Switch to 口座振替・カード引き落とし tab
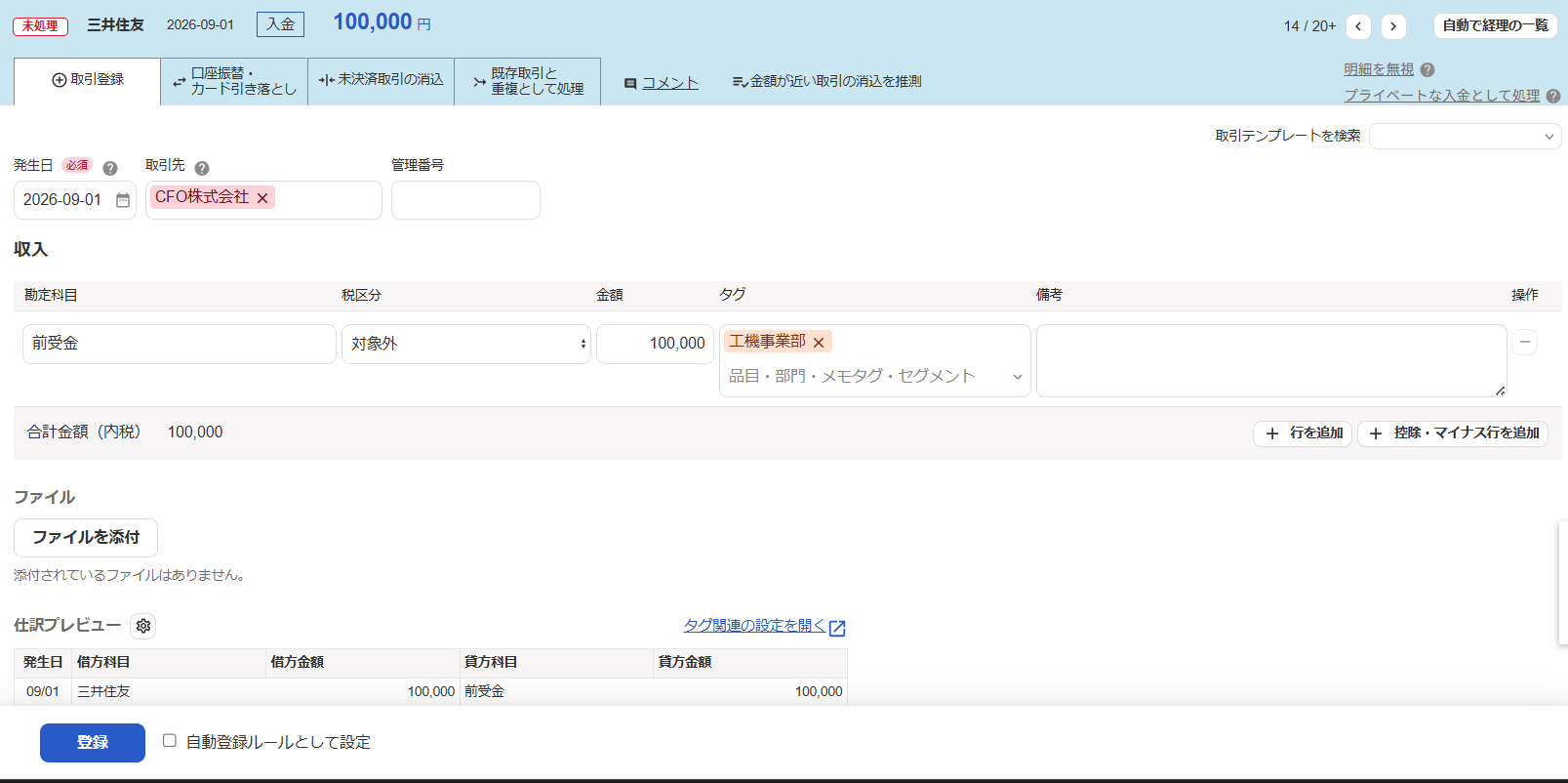 tap(234, 81)
